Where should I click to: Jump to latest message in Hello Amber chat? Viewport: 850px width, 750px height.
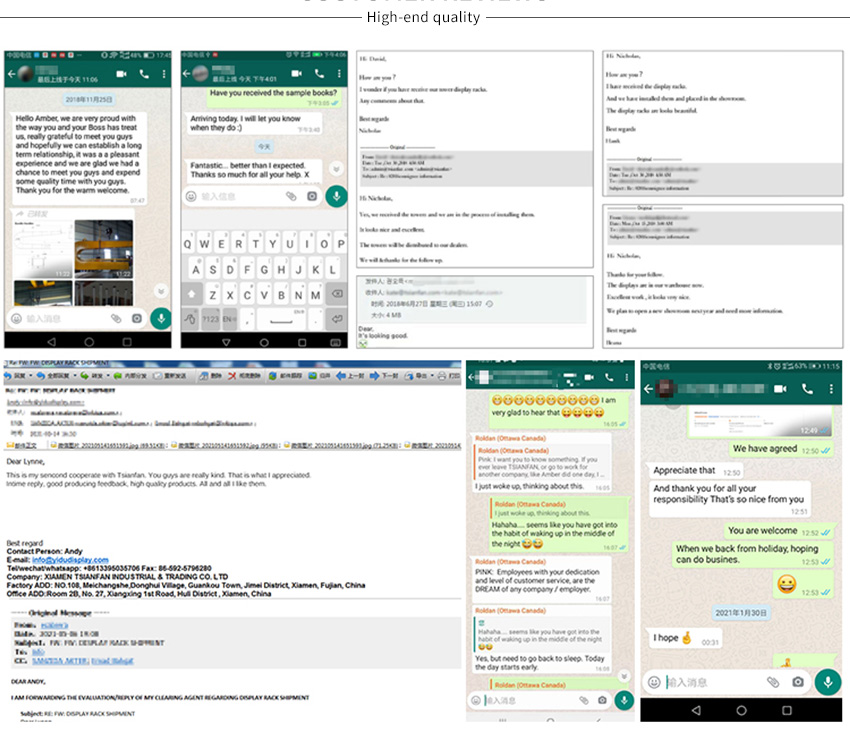161,291
